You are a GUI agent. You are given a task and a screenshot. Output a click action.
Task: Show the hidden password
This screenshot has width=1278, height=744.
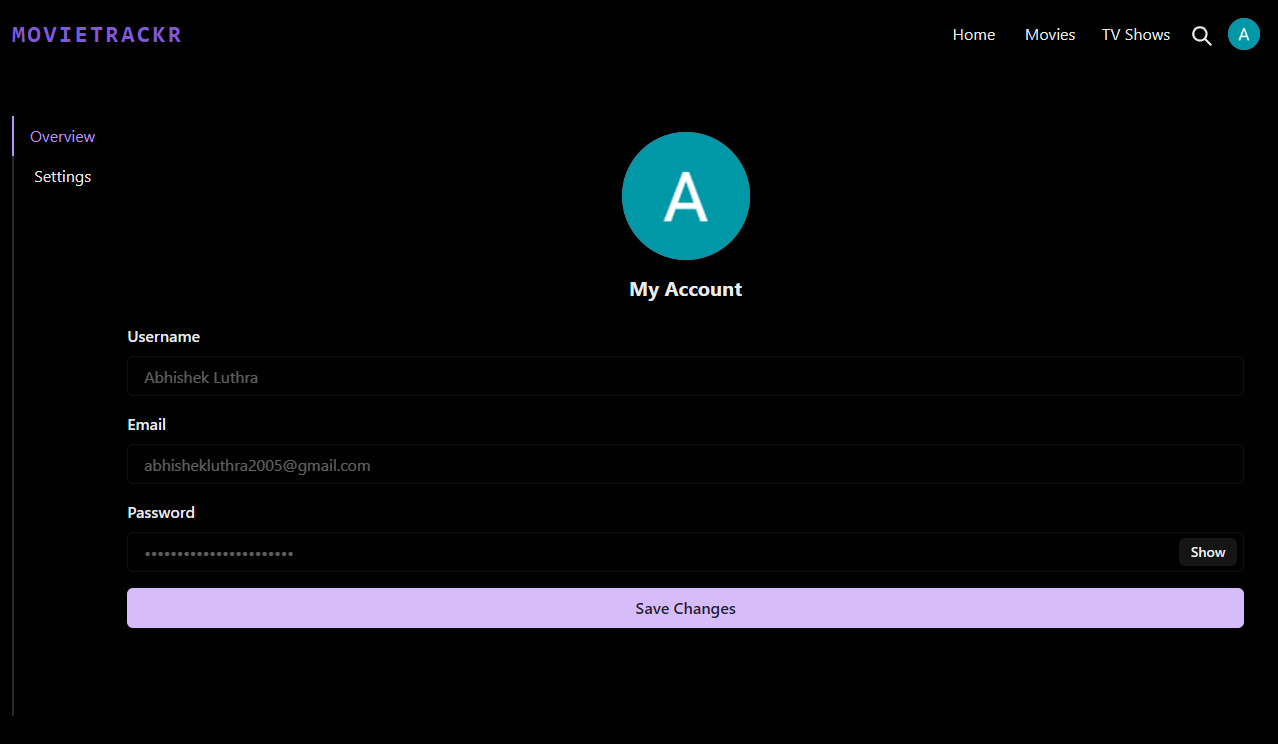coord(1207,552)
